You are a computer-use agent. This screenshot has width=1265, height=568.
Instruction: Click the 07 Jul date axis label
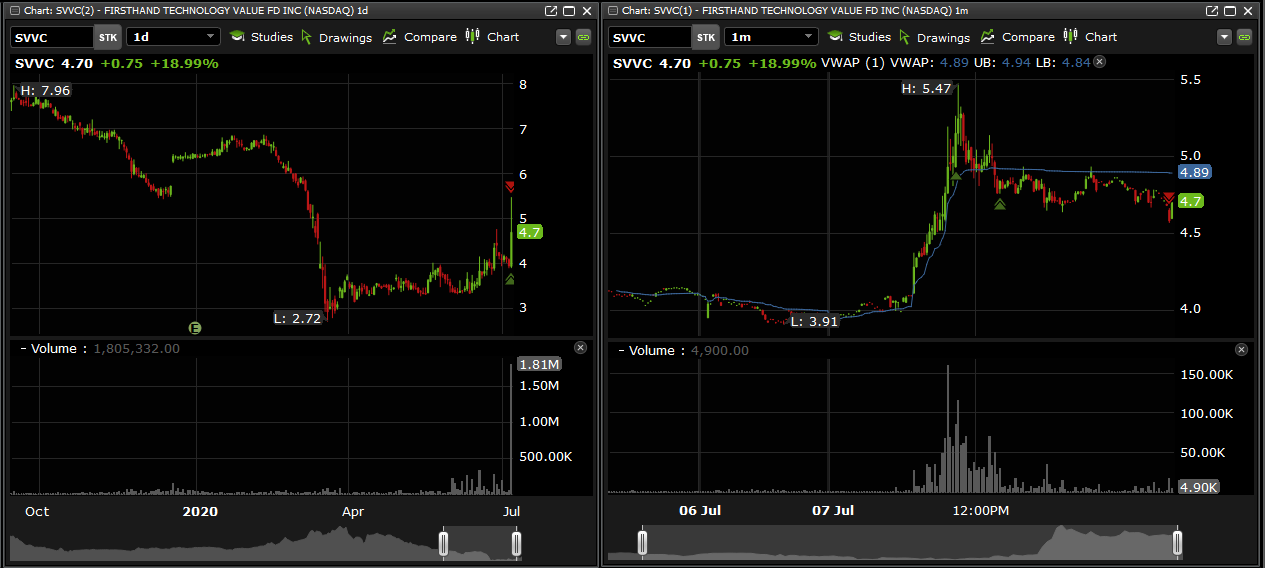pyautogui.click(x=832, y=511)
